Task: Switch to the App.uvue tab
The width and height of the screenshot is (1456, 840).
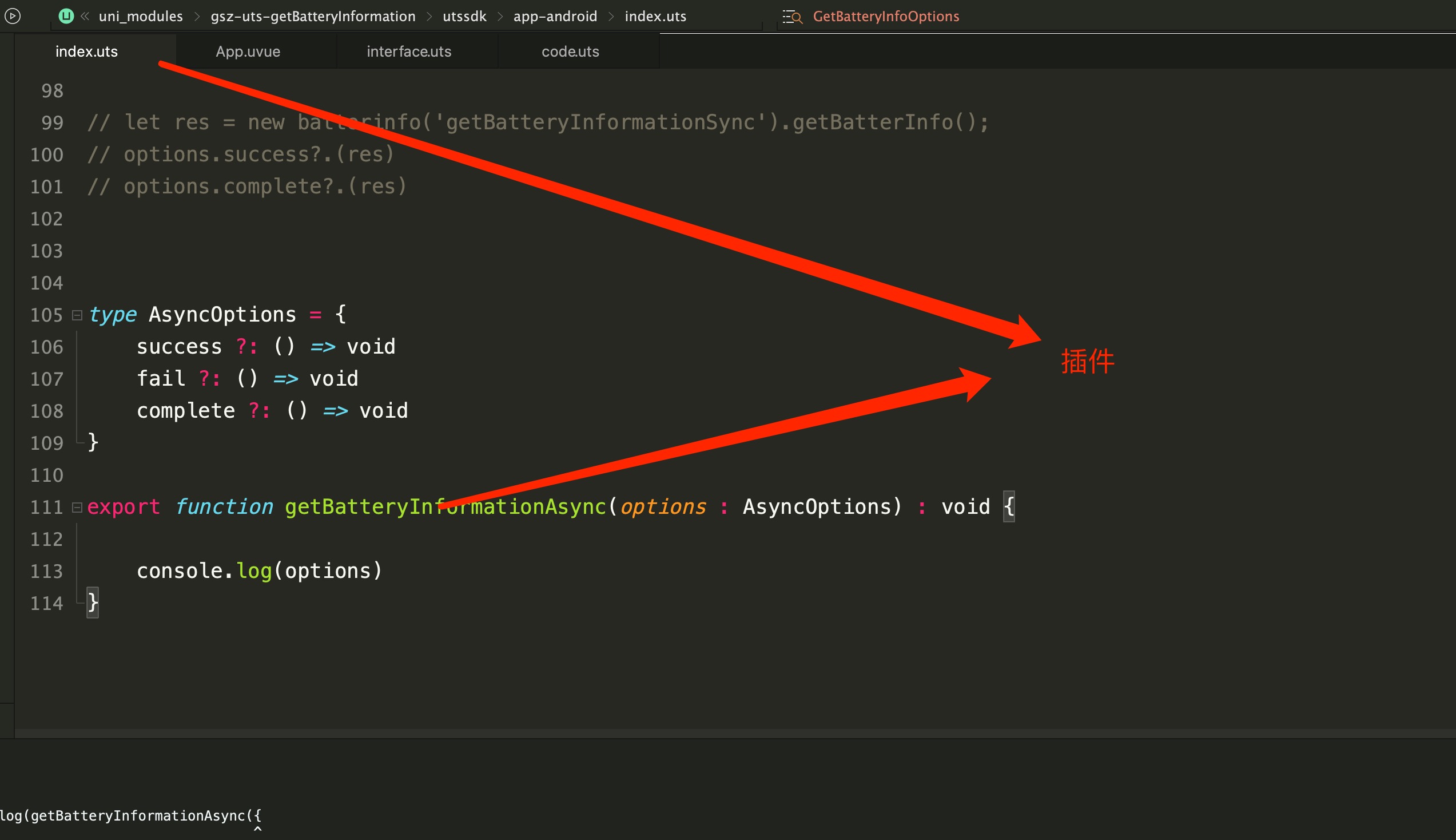Action: click(248, 51)
